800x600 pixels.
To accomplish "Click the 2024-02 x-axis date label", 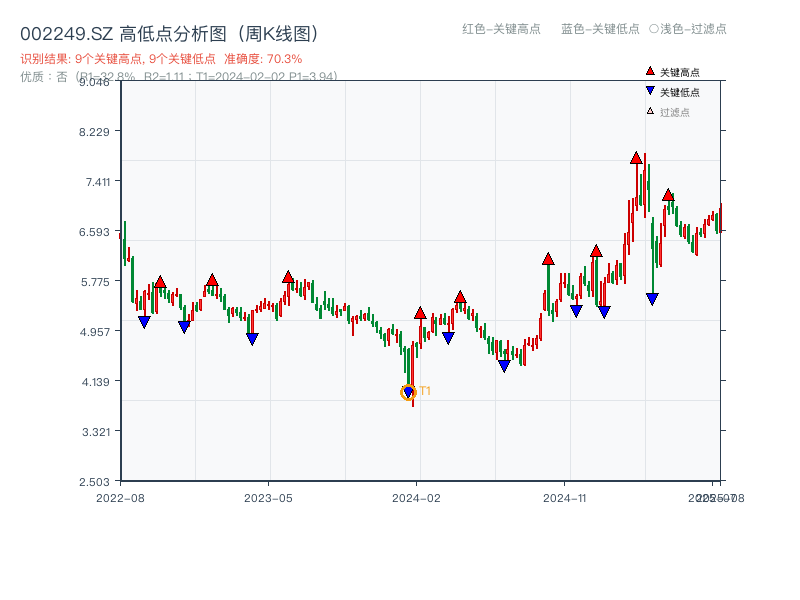I will [x=417, y=497].
